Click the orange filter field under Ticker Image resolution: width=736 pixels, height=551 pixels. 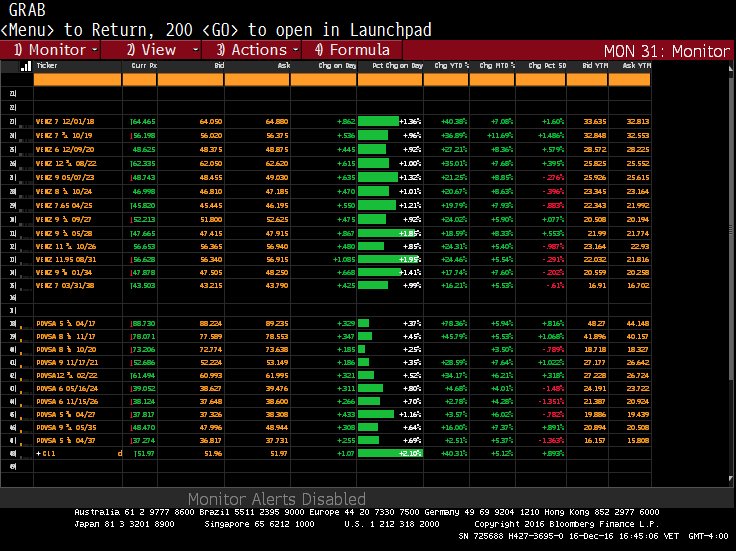click(x=77, y=80)
